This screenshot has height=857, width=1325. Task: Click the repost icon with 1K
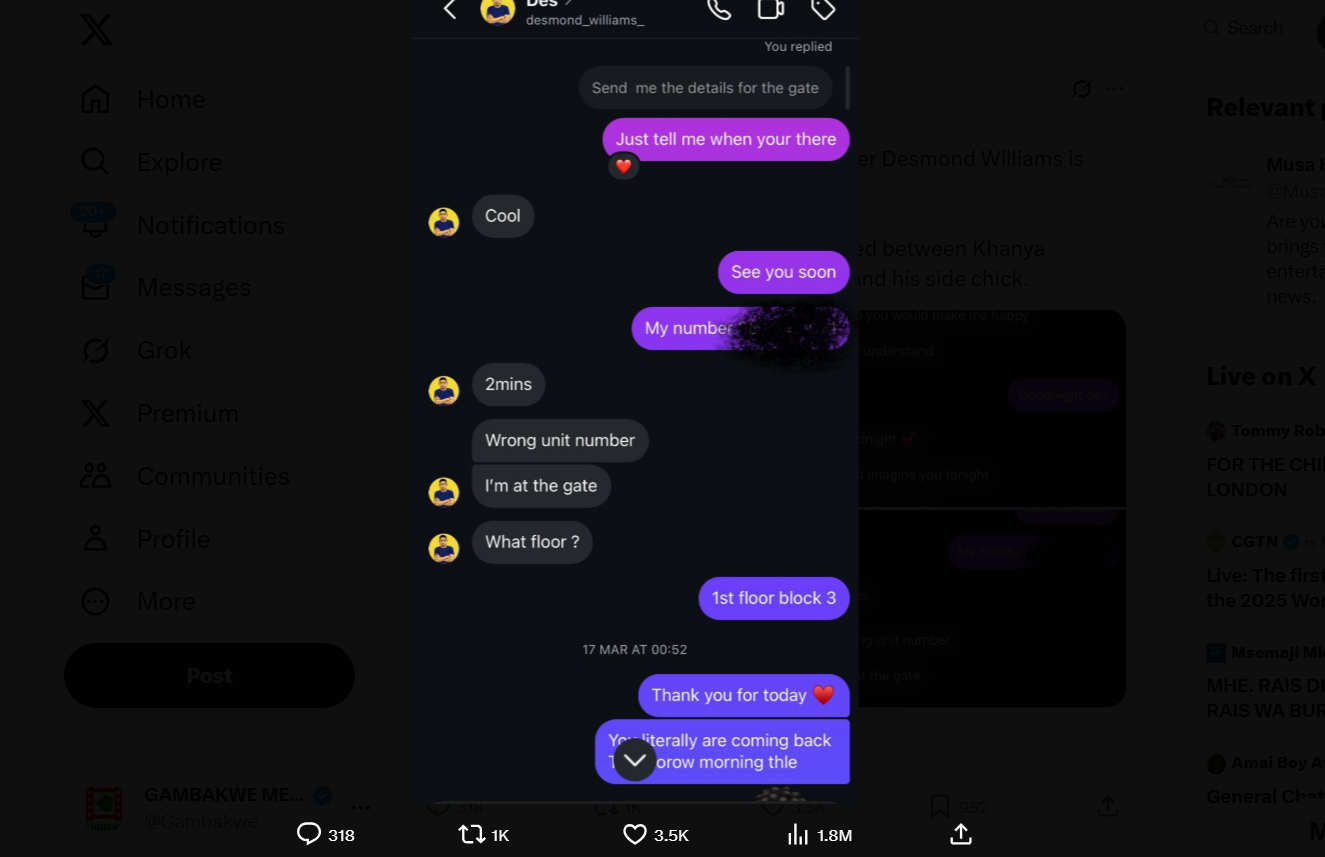(484, 834)
